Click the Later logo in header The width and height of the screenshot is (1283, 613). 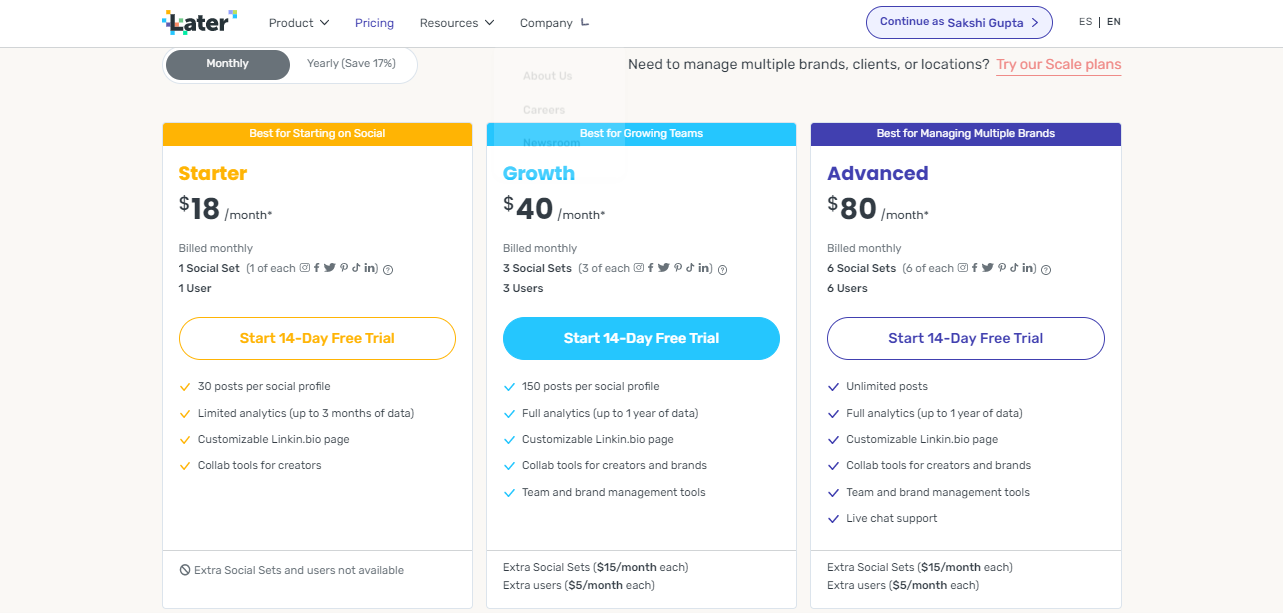pos(199,22)
